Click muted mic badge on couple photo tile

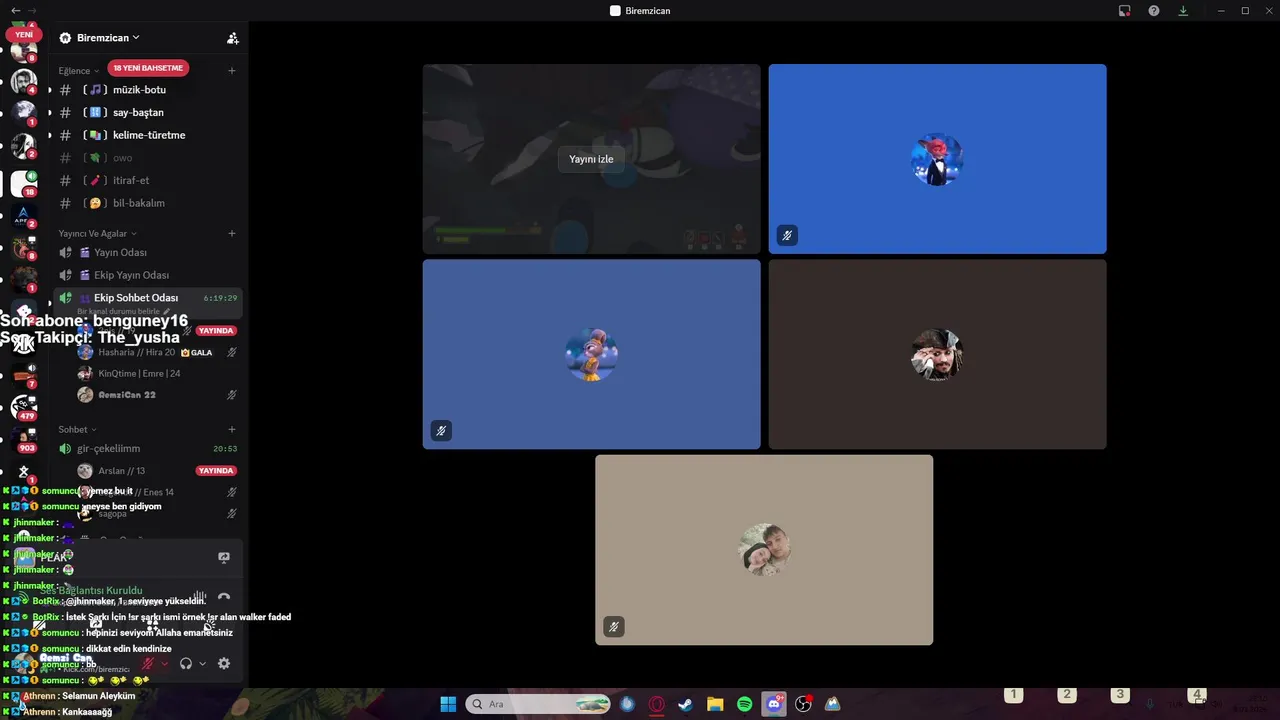tap(614, 627)
